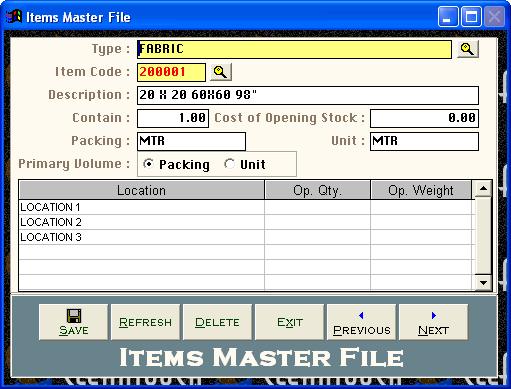Click the Location column header
Image resolution: width=511 pixels, height=389 pixels.
coord(142,190)
